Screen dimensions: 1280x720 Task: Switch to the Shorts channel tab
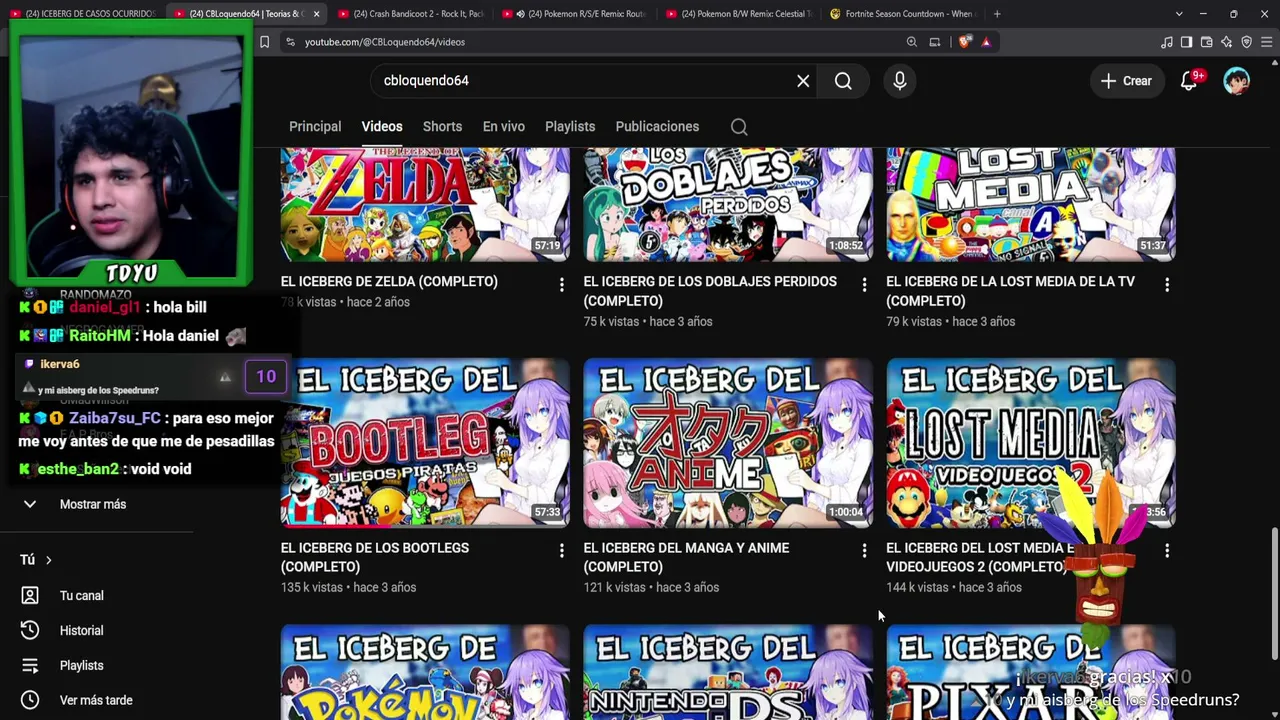(x=442, y=127)
